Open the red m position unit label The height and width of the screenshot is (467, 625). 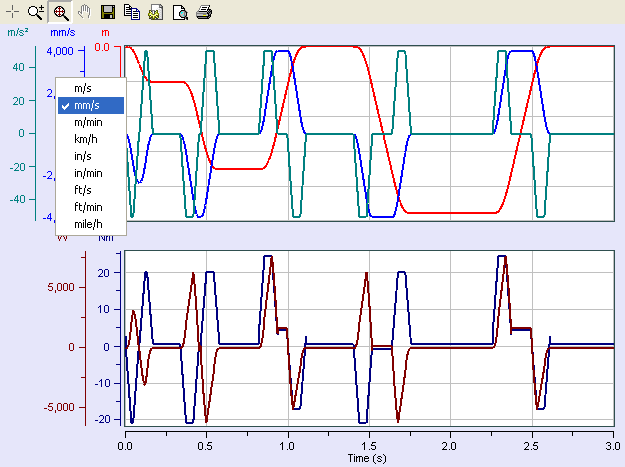(105, 33)
